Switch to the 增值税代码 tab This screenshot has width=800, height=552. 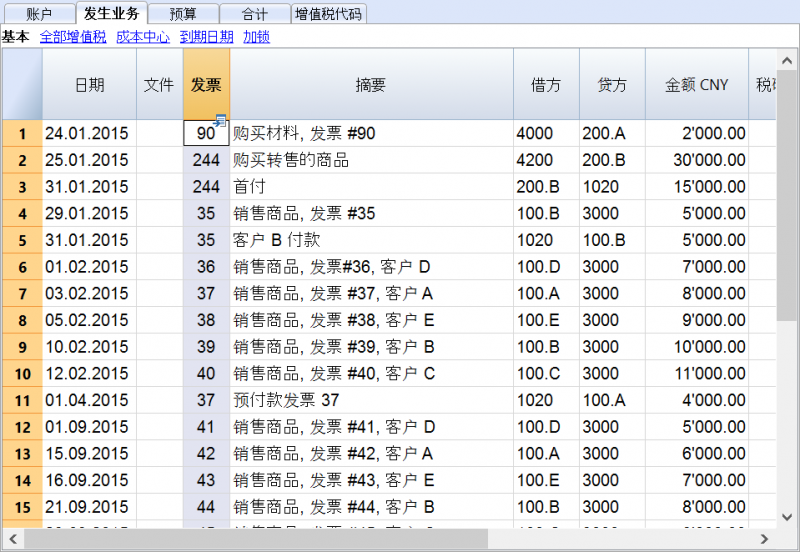click(x=329, y=13)
